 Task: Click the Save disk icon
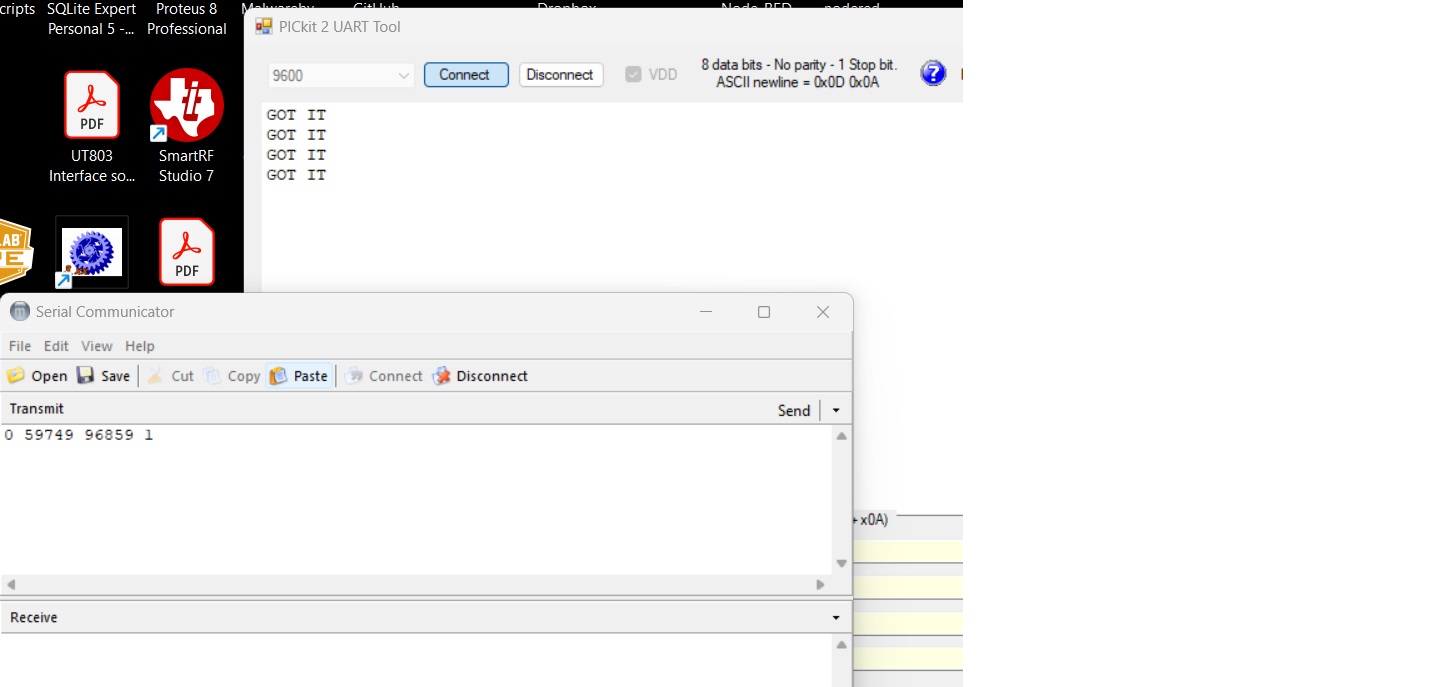tap(86, 376)
